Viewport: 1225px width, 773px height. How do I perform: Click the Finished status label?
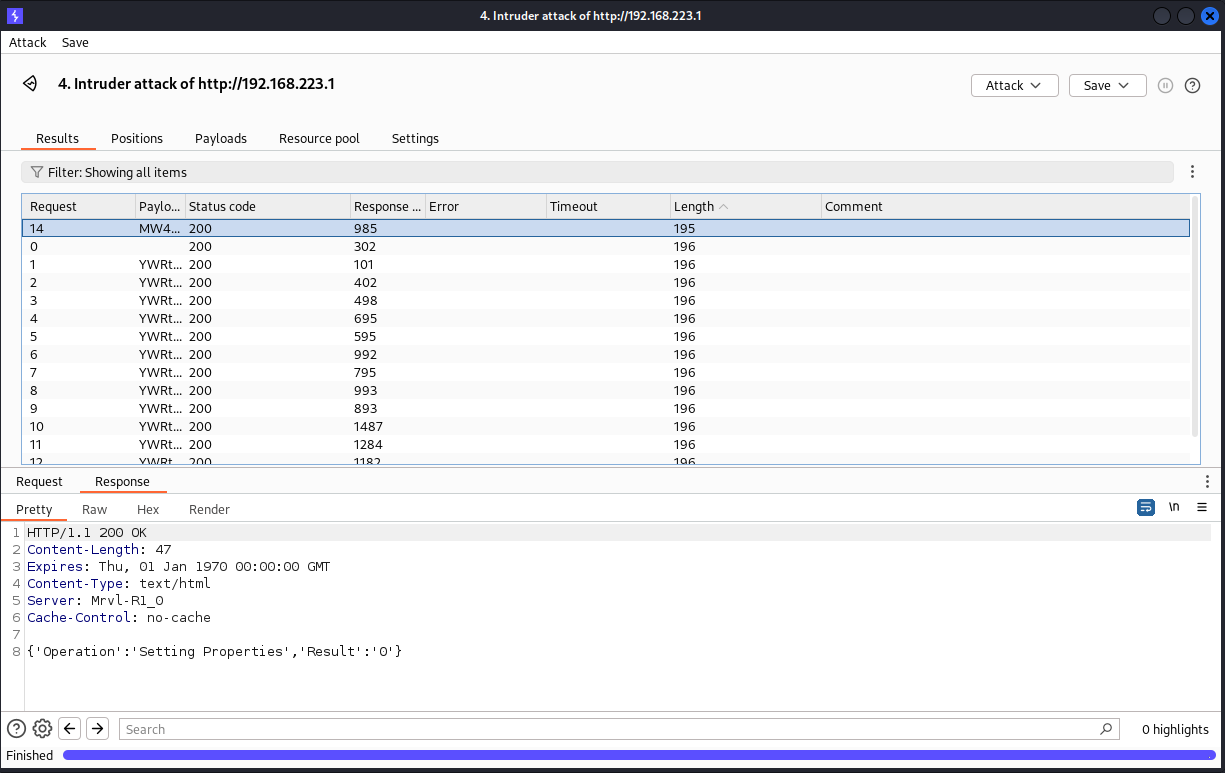(x=30, y=755)
